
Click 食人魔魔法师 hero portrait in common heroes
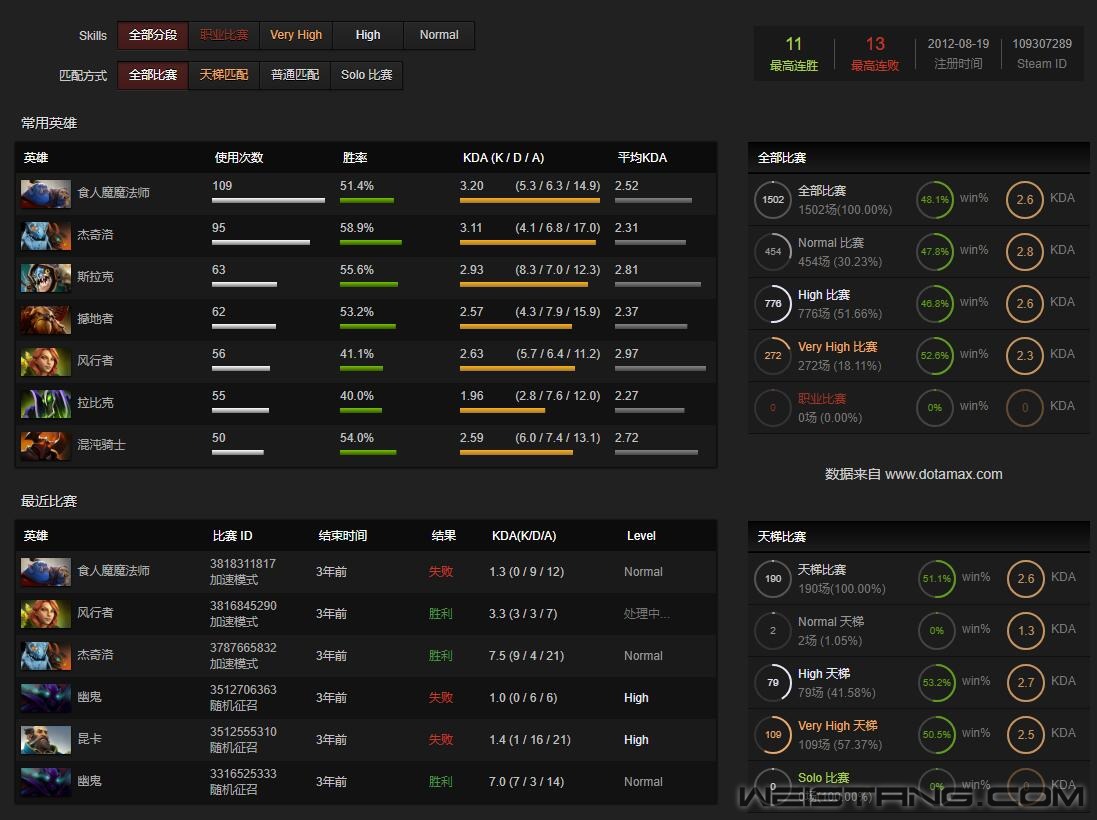click(x=45, y=194)
